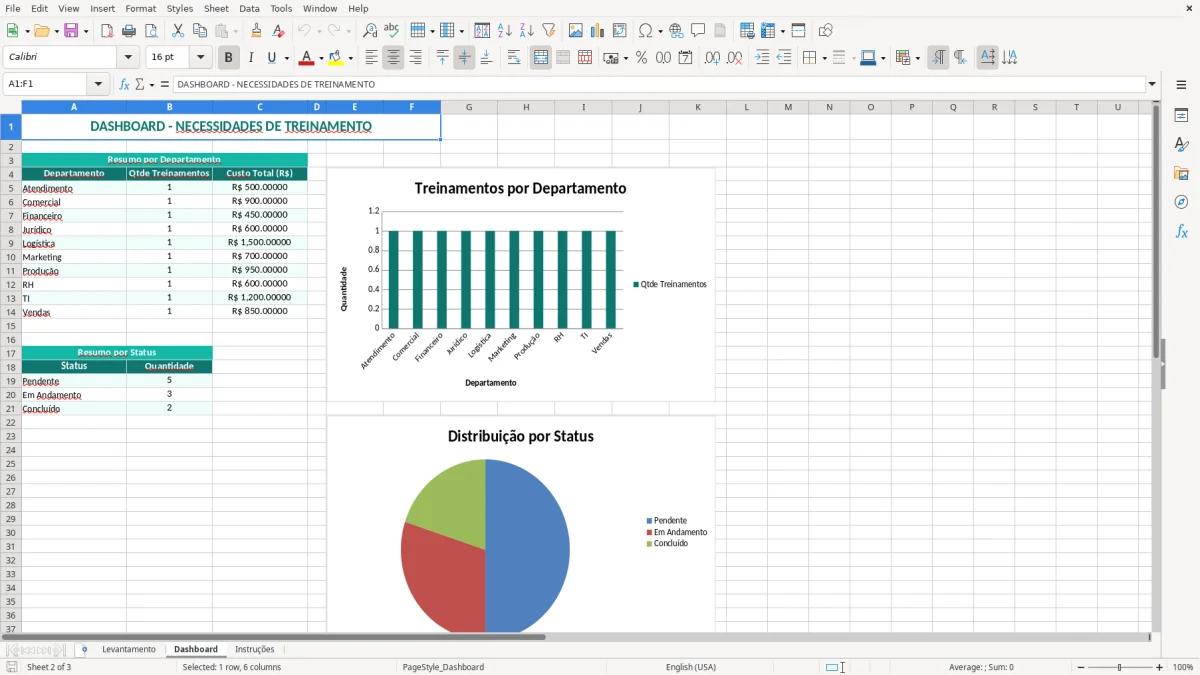1200x675 pixels.
Task: Click the Save document icon
Action: 71,31
